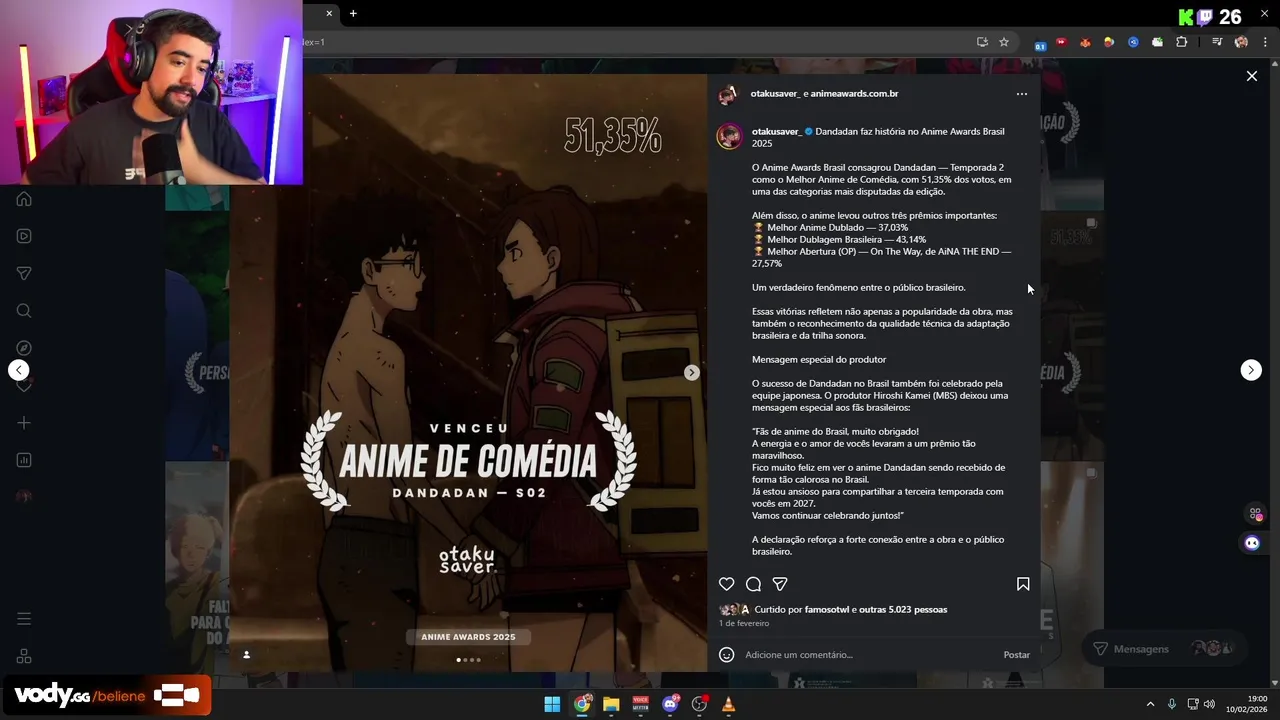This screenshot has height=720, width=1280.
Task: Click the Postar button
Action: (1016, 655)
